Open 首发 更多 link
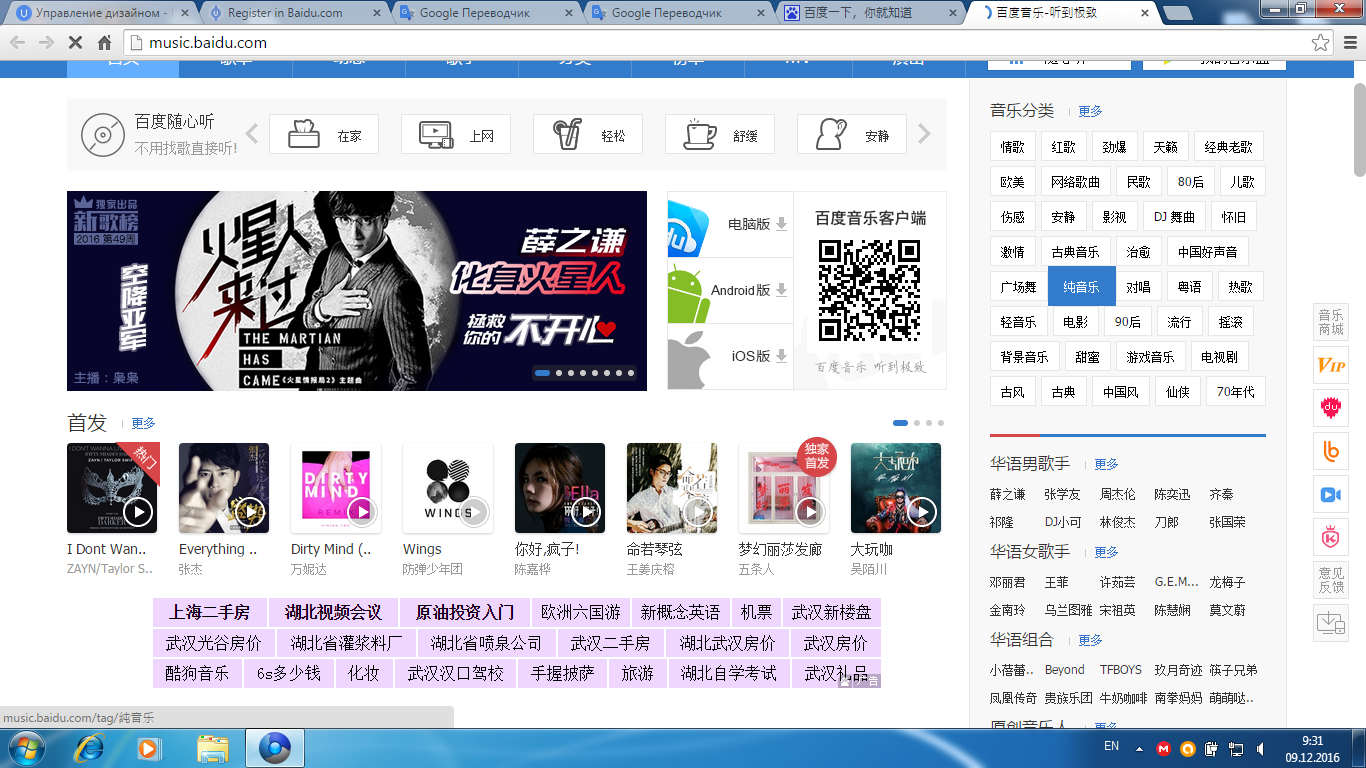This screenshot has height=768, width=1366. 143,423
